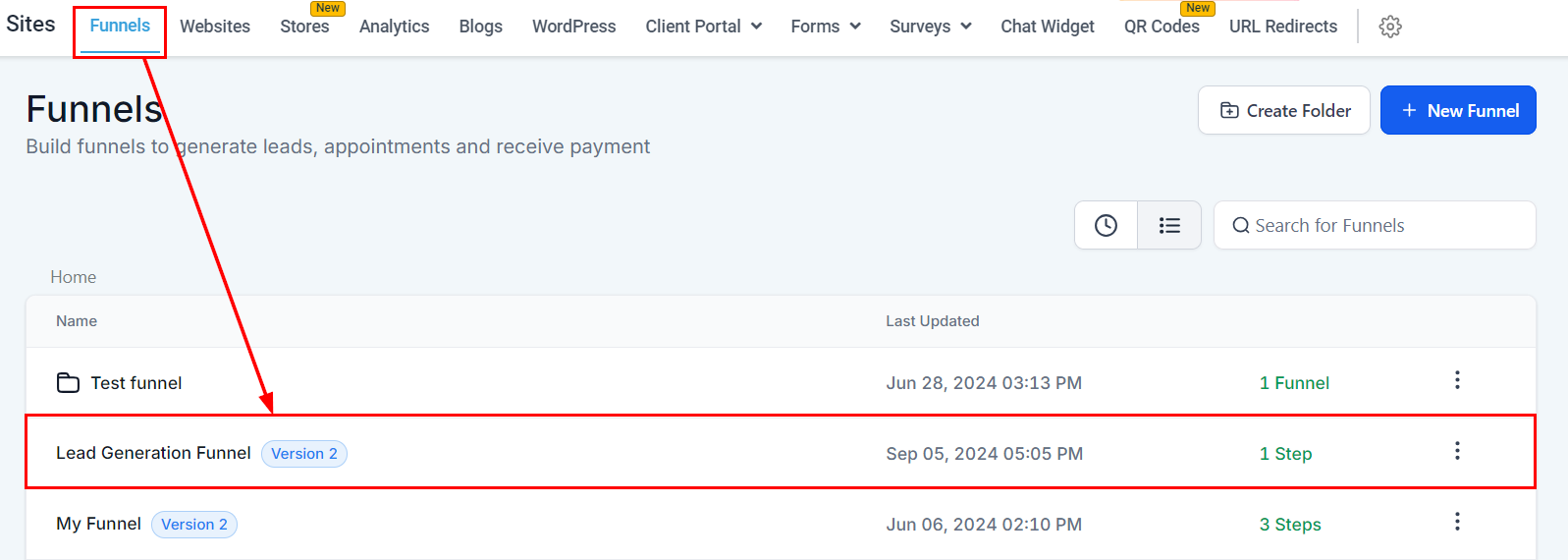Open the Stores tab
This screenshot has height=560, width=1568.
(x=304, y=27)
